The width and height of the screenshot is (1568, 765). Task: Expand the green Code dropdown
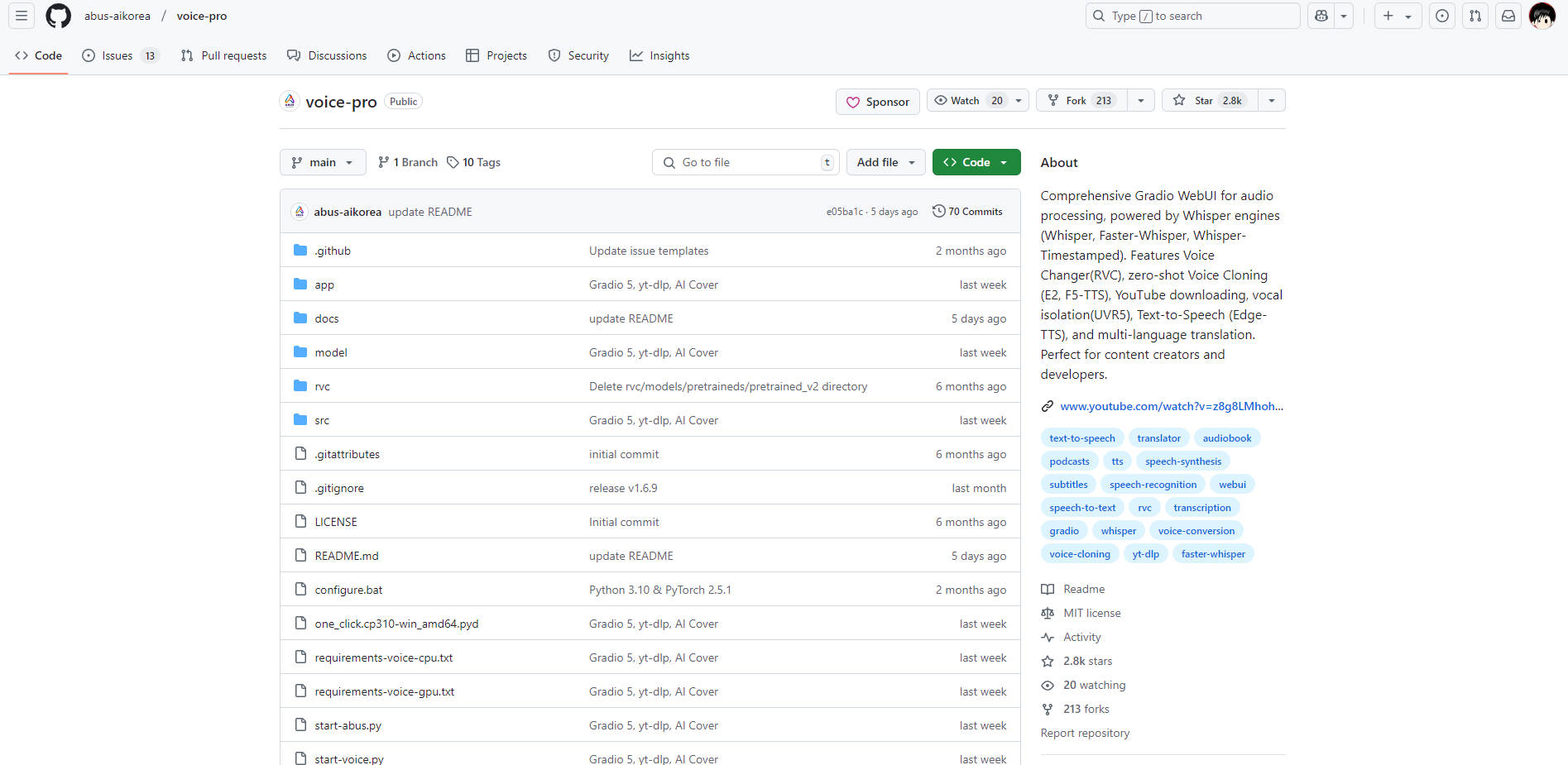976,162
